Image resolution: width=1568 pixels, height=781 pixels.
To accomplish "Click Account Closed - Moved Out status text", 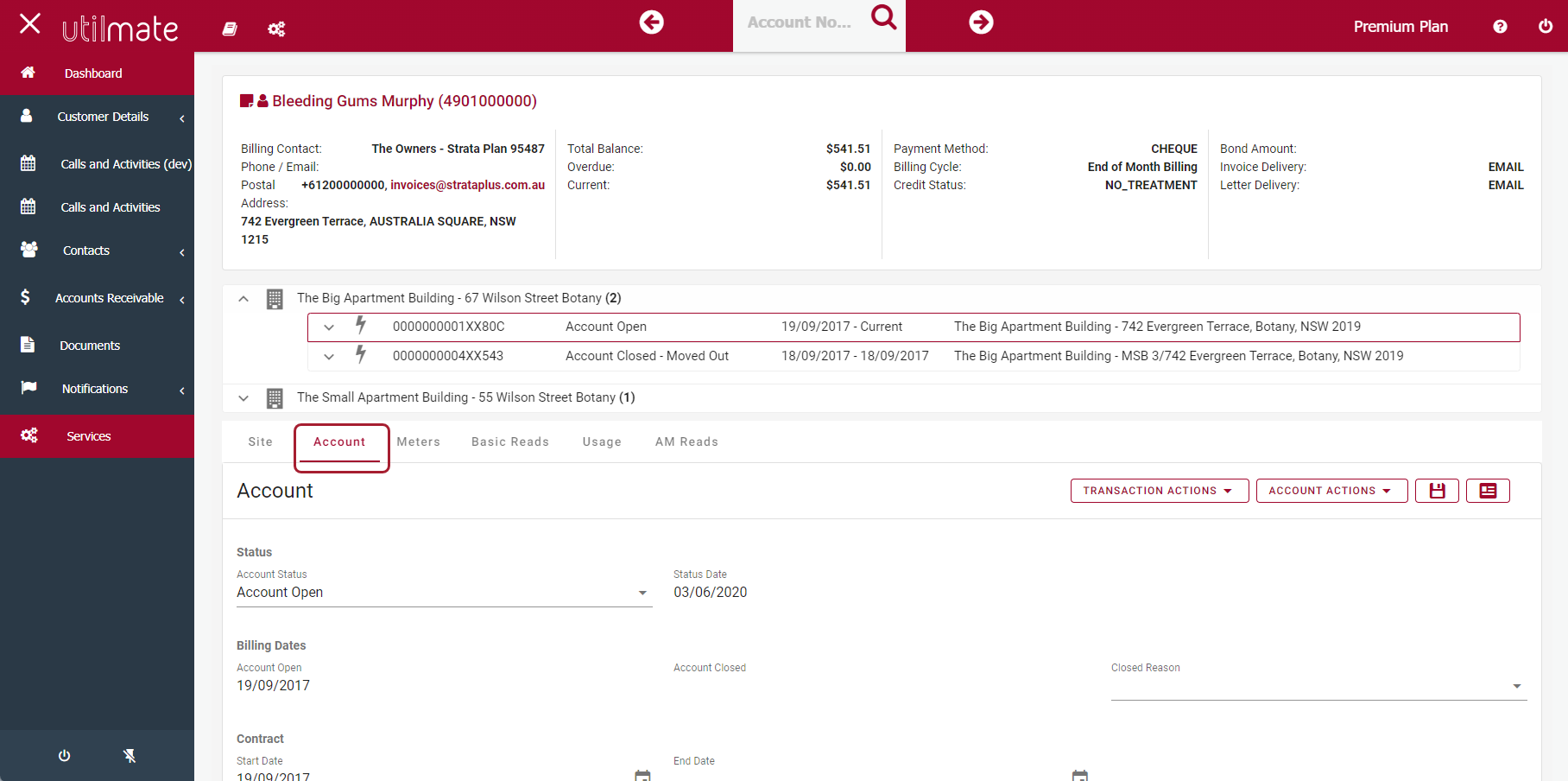I will tap(647, 356).
